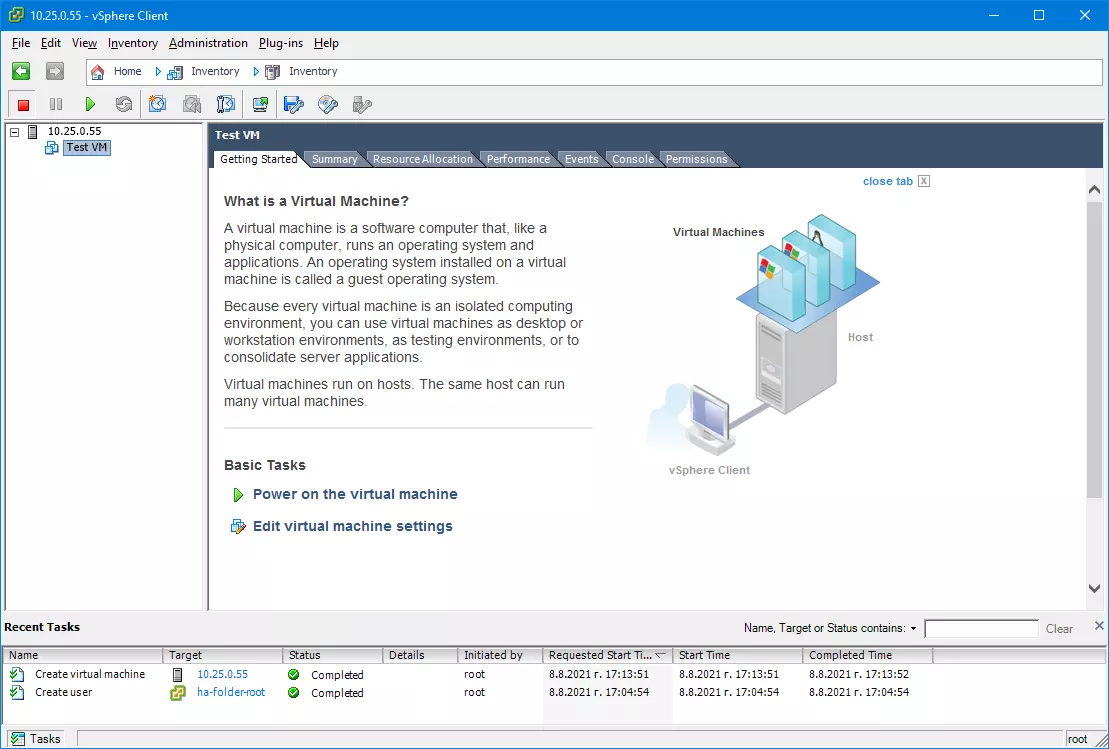This screenshot has width=1109, height=749.
Task: Click the host server icon beside 10.25.0.55
Action: click(33, 131)
